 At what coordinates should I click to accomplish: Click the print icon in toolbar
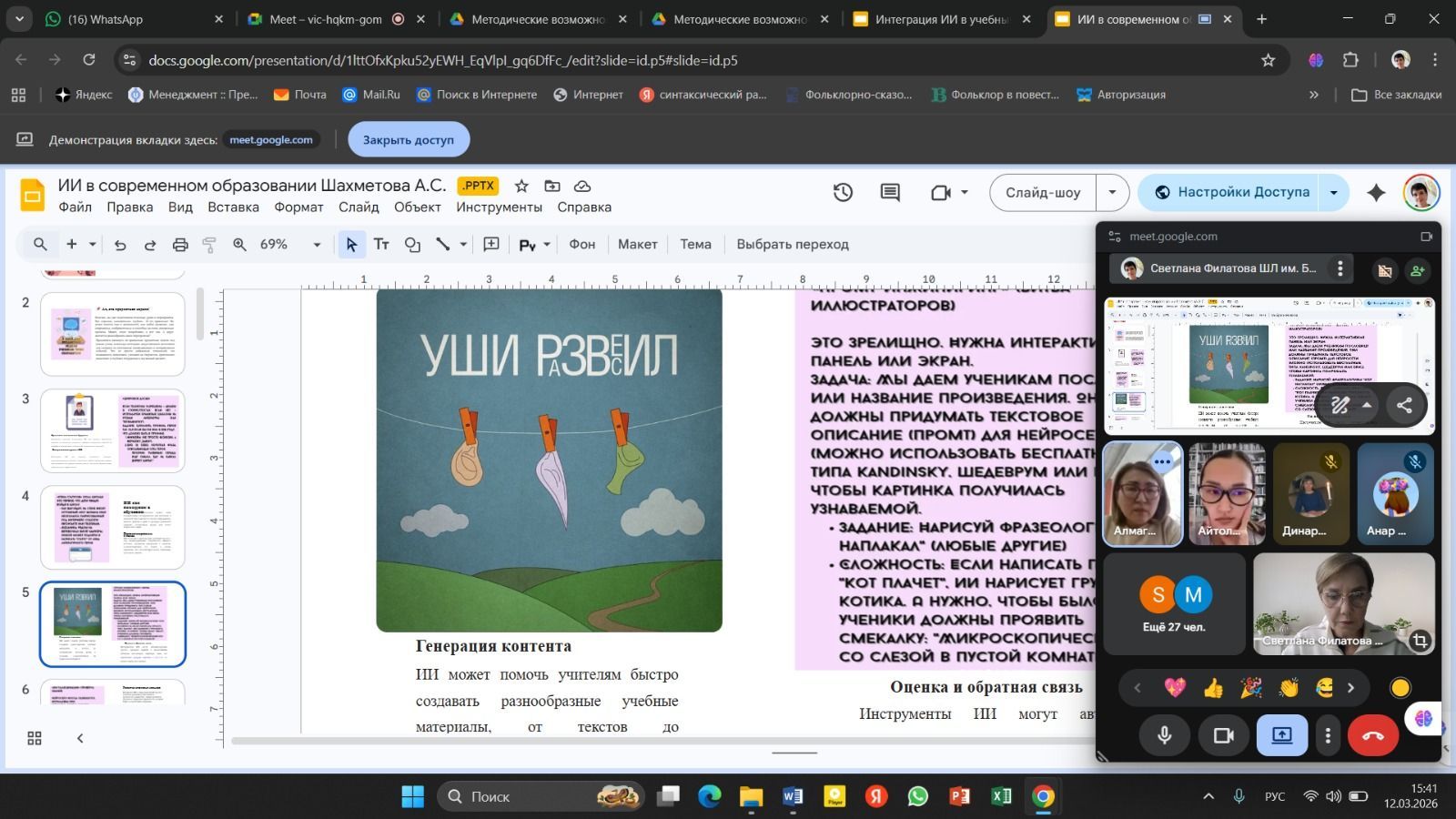tap(180, 244)
